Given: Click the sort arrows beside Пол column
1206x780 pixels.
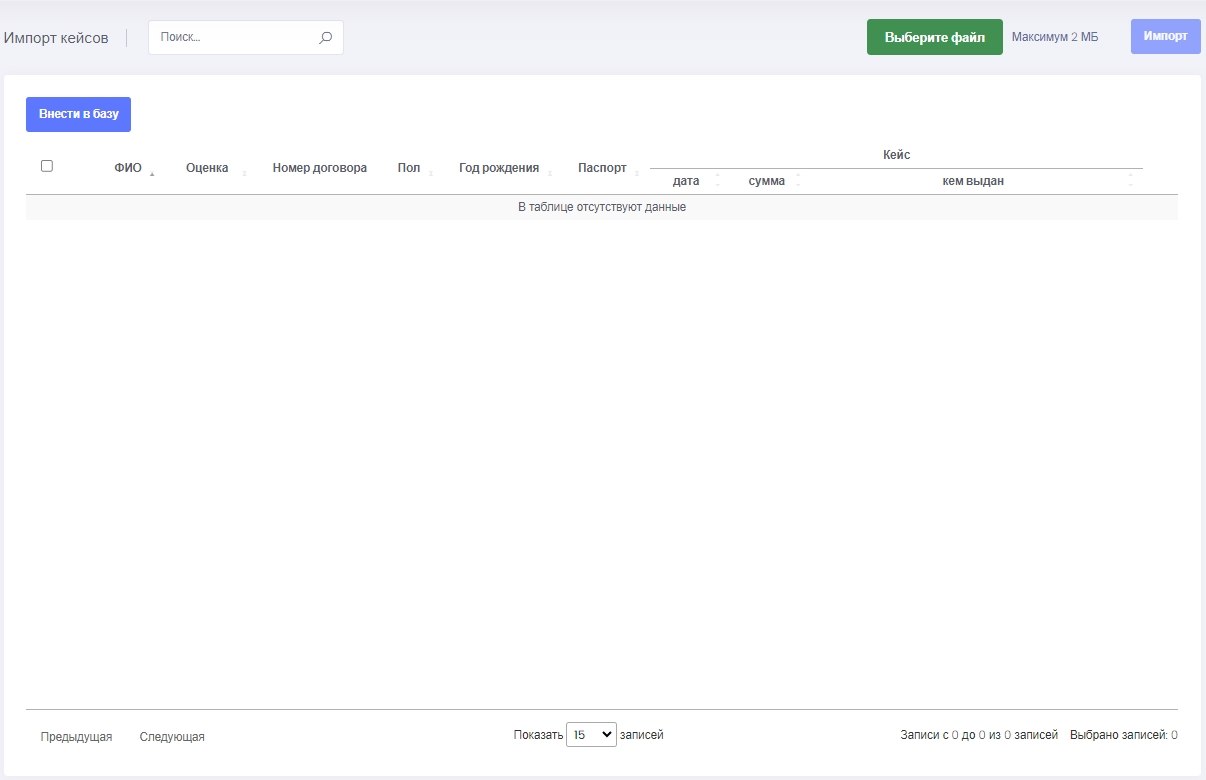Looking at the screenshot, I should coord(431,171).
